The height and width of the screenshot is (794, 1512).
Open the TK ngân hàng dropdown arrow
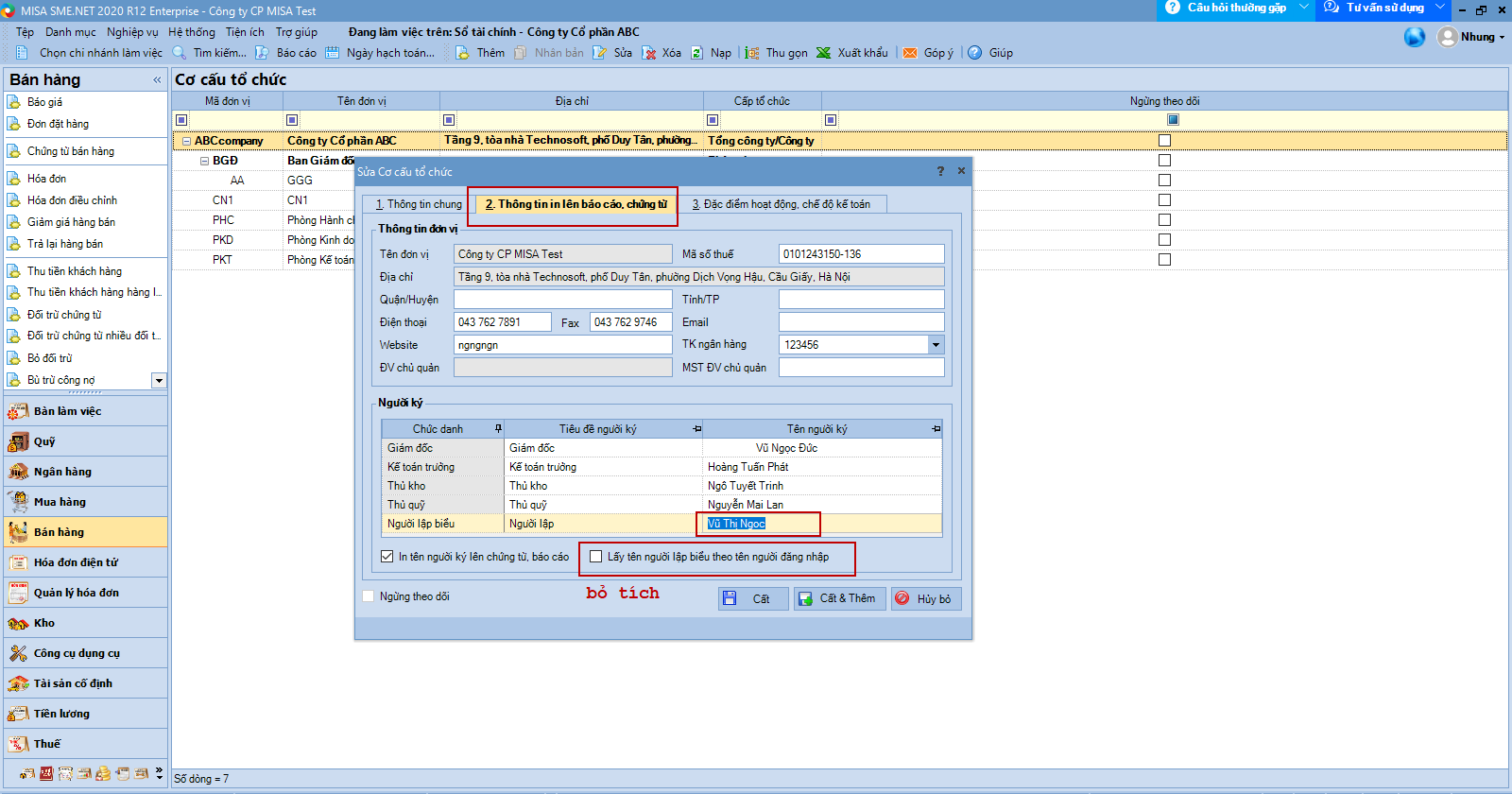(936, 345)
